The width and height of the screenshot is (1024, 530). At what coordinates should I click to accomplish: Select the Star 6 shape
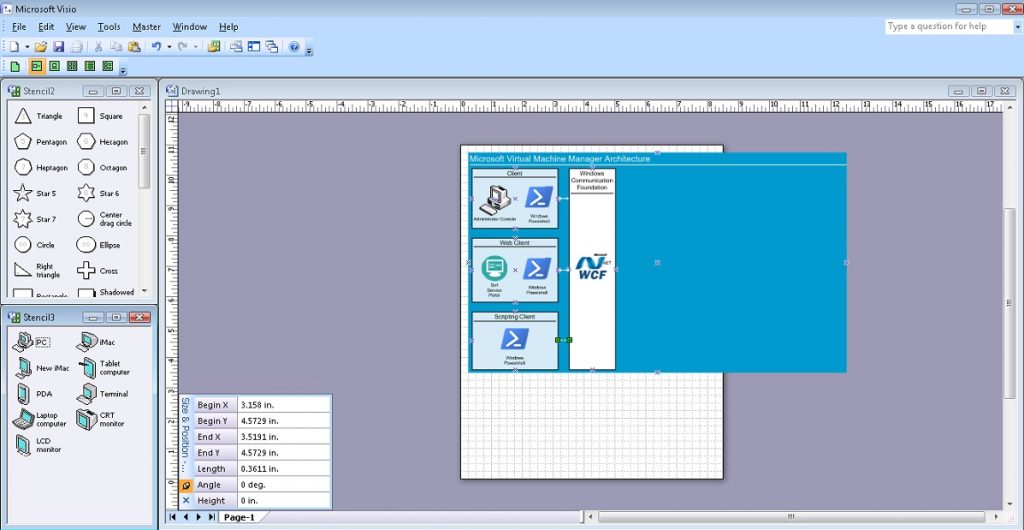pyautogui.click(x=98, y=193)
